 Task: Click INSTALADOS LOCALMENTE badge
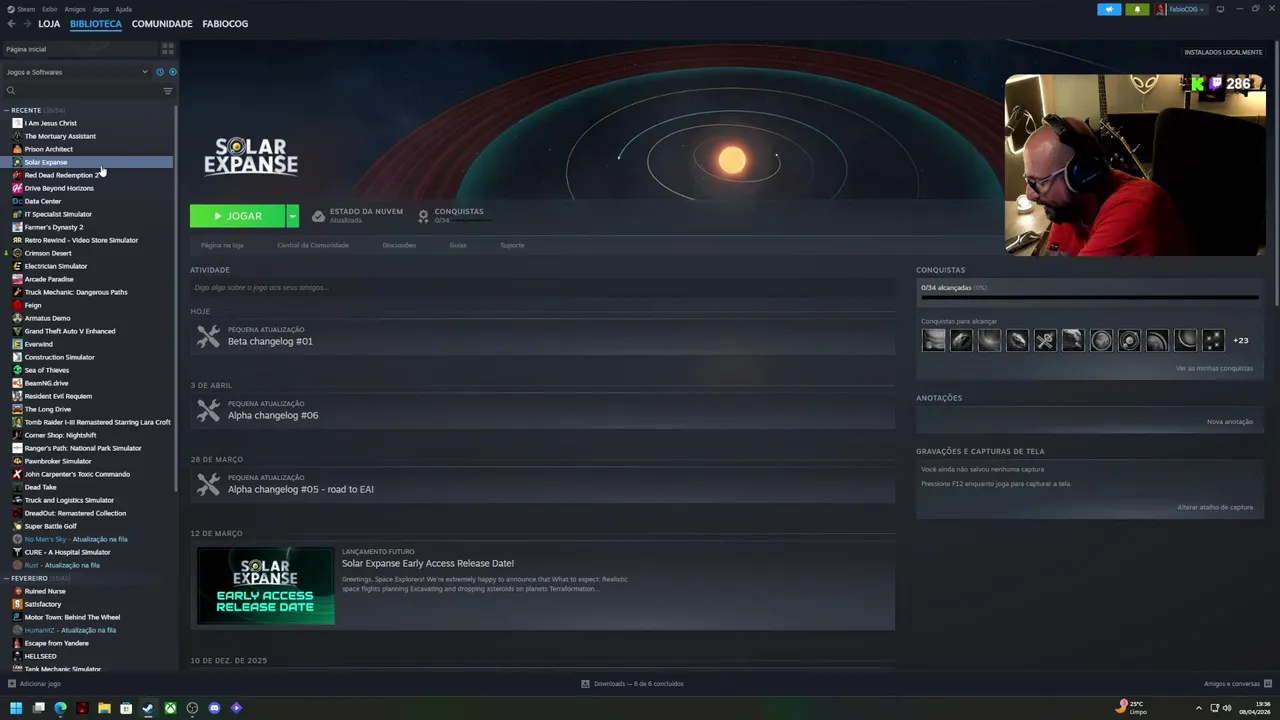tap(1223, 52)
